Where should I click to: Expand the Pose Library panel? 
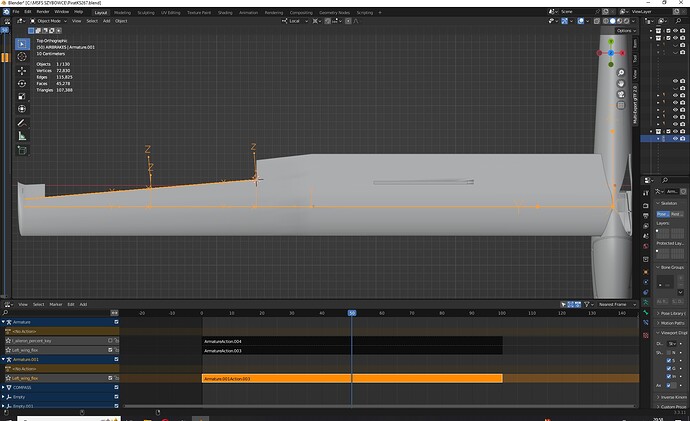[x=670, y=314]
